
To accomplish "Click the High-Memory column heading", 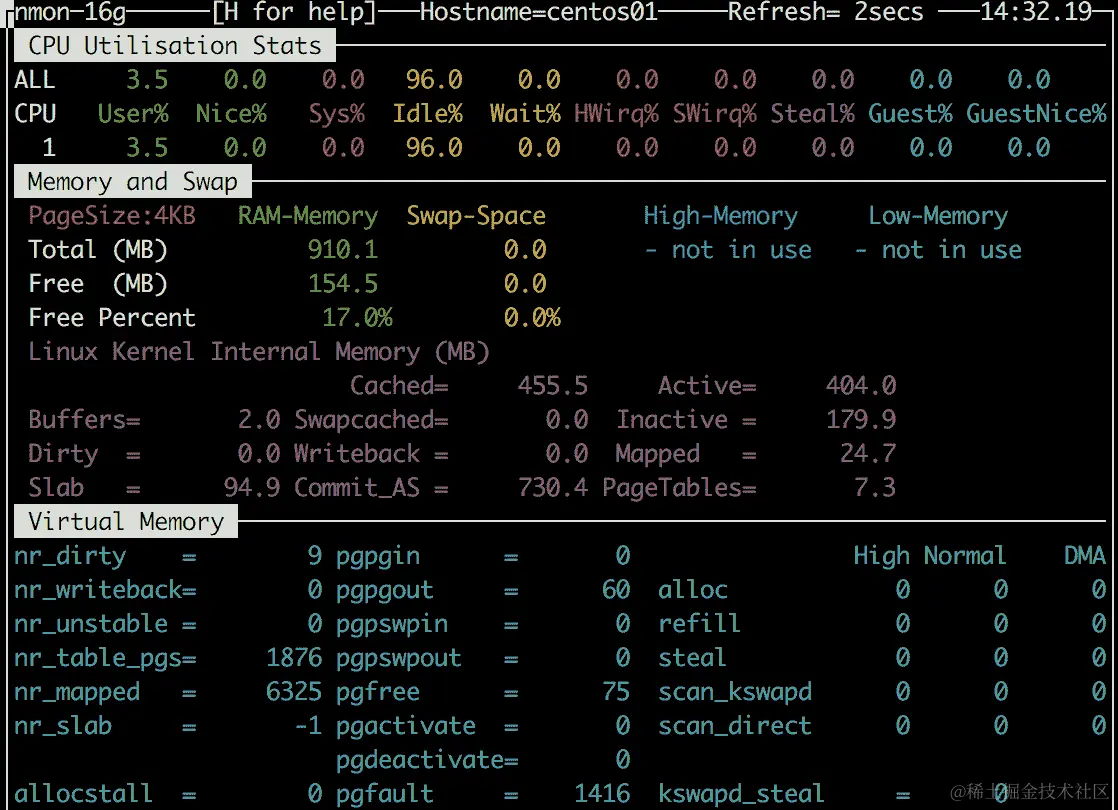I will coord(721,215).
